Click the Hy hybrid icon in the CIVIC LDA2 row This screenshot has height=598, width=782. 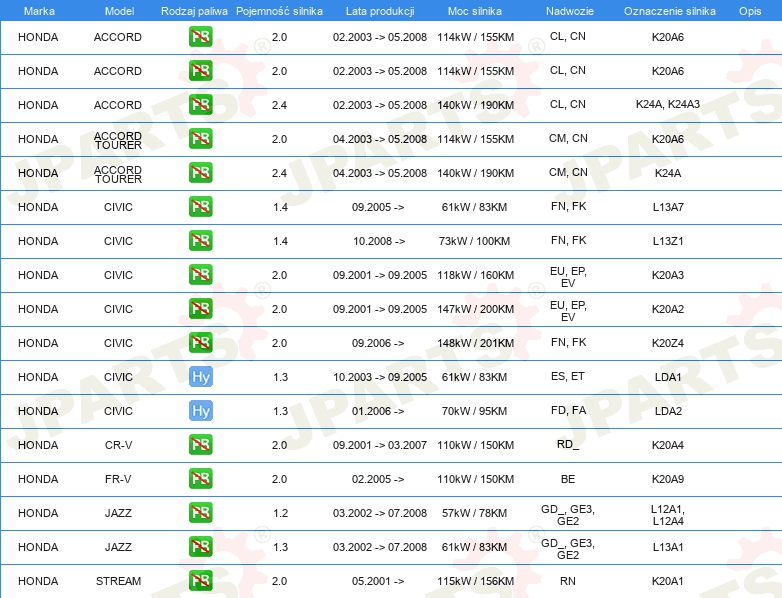200,410
